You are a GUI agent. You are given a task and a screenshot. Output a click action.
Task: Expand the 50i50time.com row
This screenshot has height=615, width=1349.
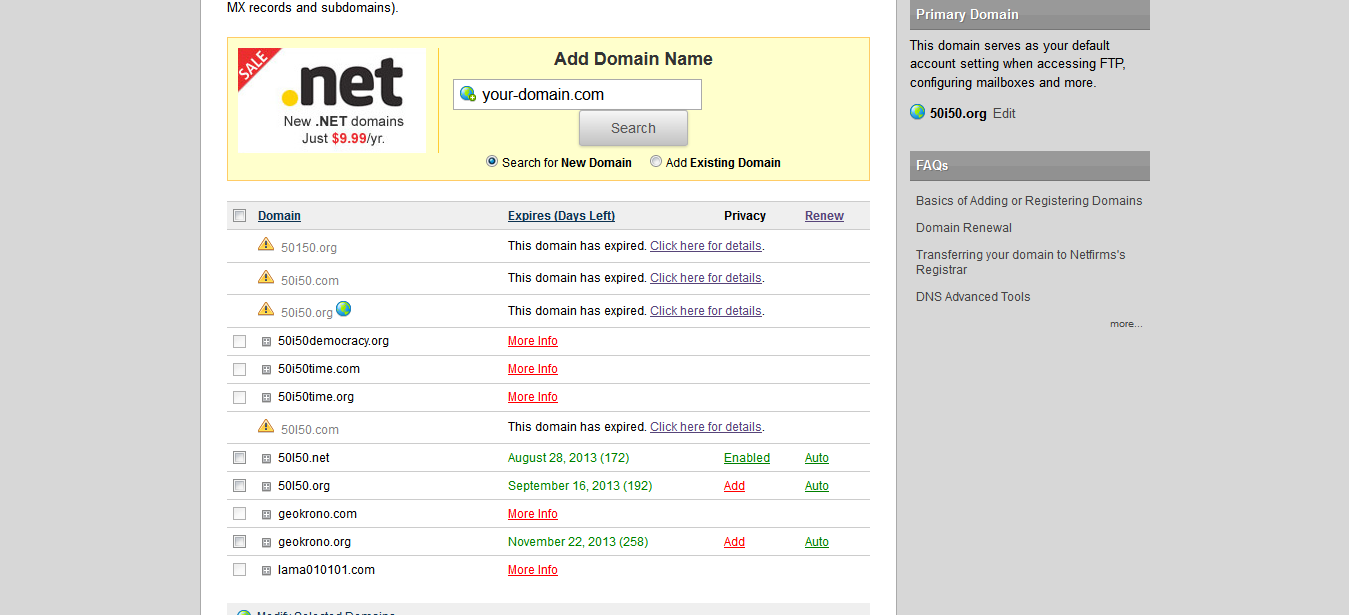(x=266, y=370)
